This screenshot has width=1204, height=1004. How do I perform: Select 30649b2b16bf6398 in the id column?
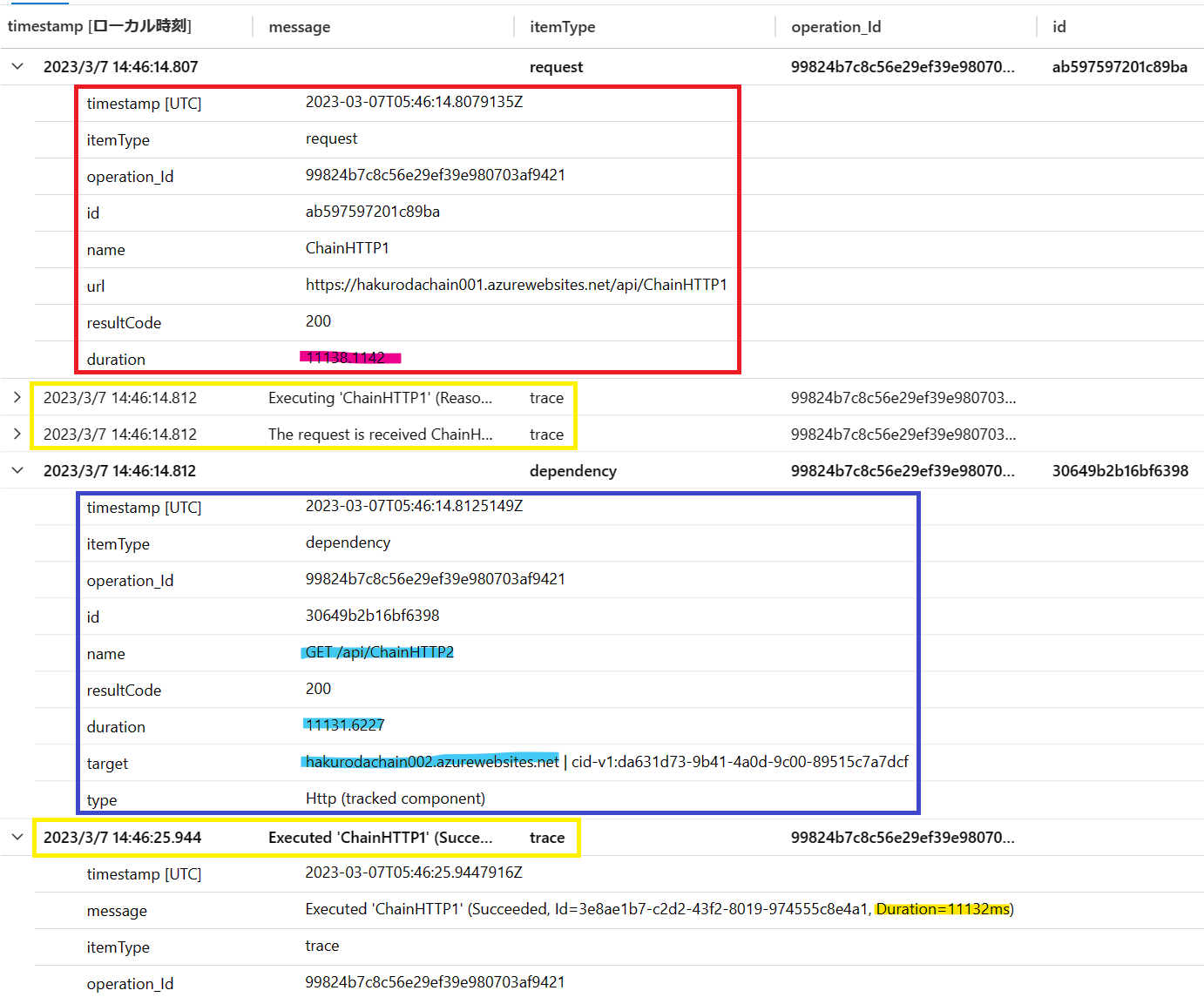pos(1119,471)
